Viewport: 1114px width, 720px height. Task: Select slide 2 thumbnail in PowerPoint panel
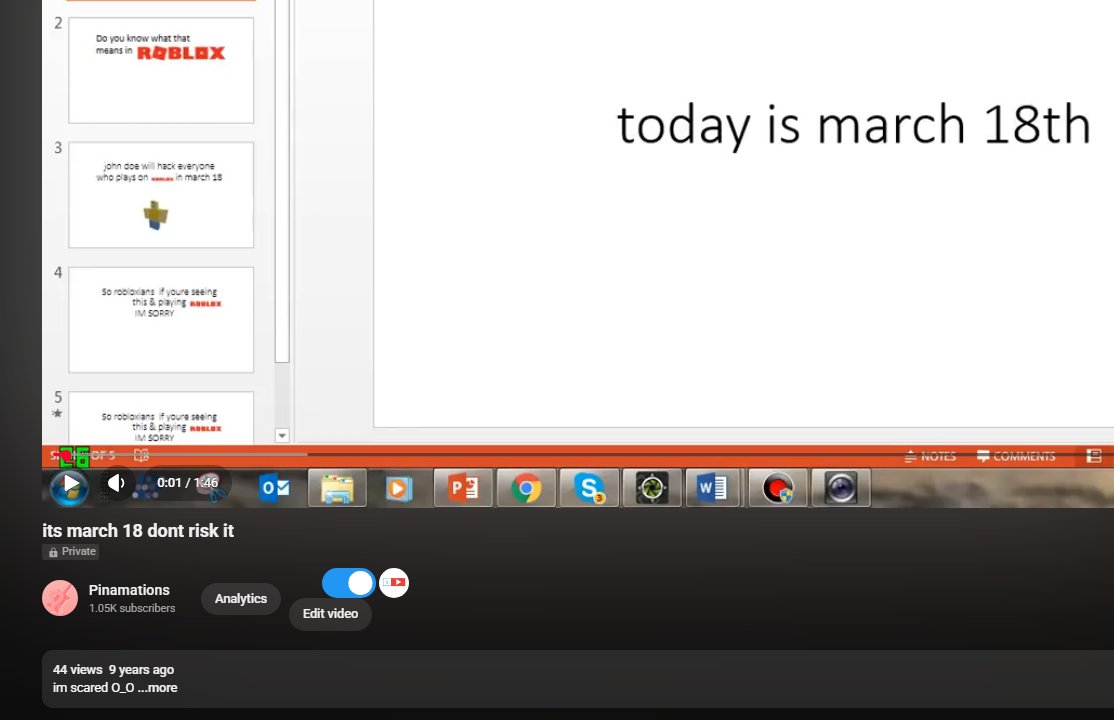coord(161,70)
